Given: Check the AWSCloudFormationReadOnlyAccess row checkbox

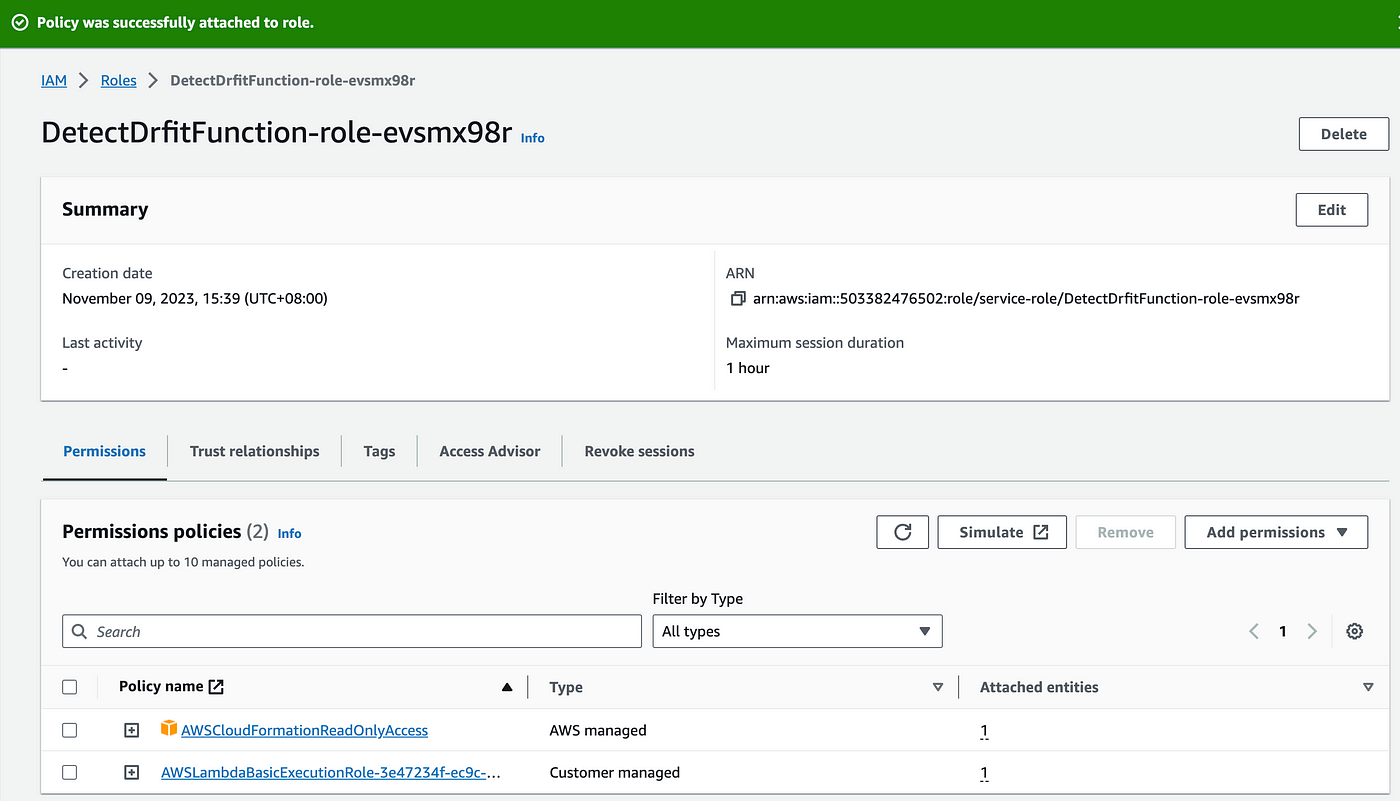Looking at the screenshot, I should [x=69, y=730].
